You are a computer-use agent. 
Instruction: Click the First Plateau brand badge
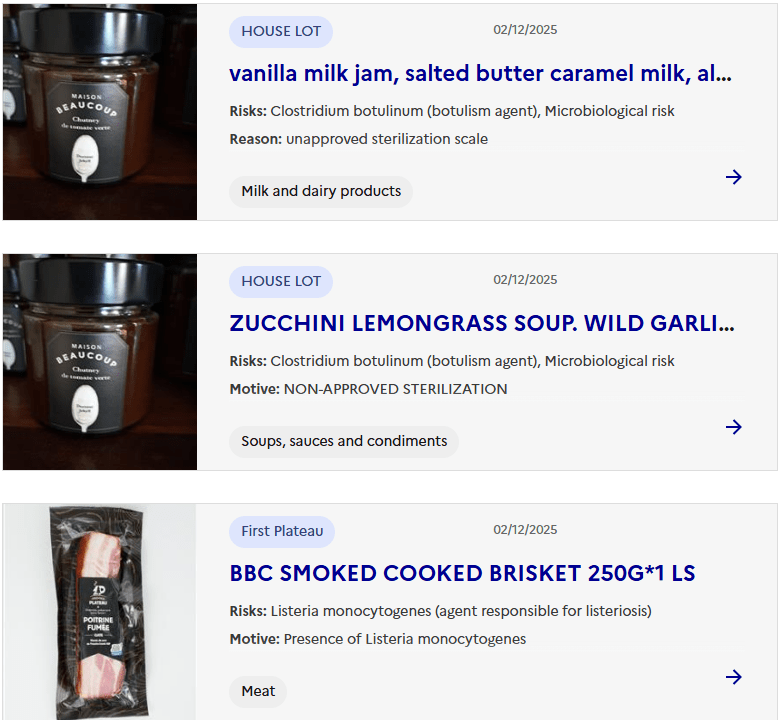coord(282,531)
